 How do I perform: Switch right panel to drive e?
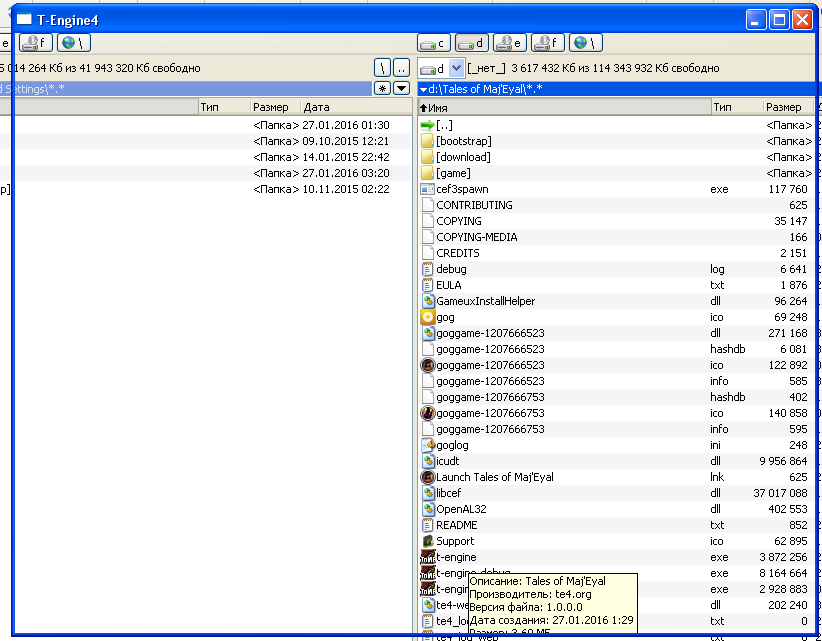click(510, 42)
